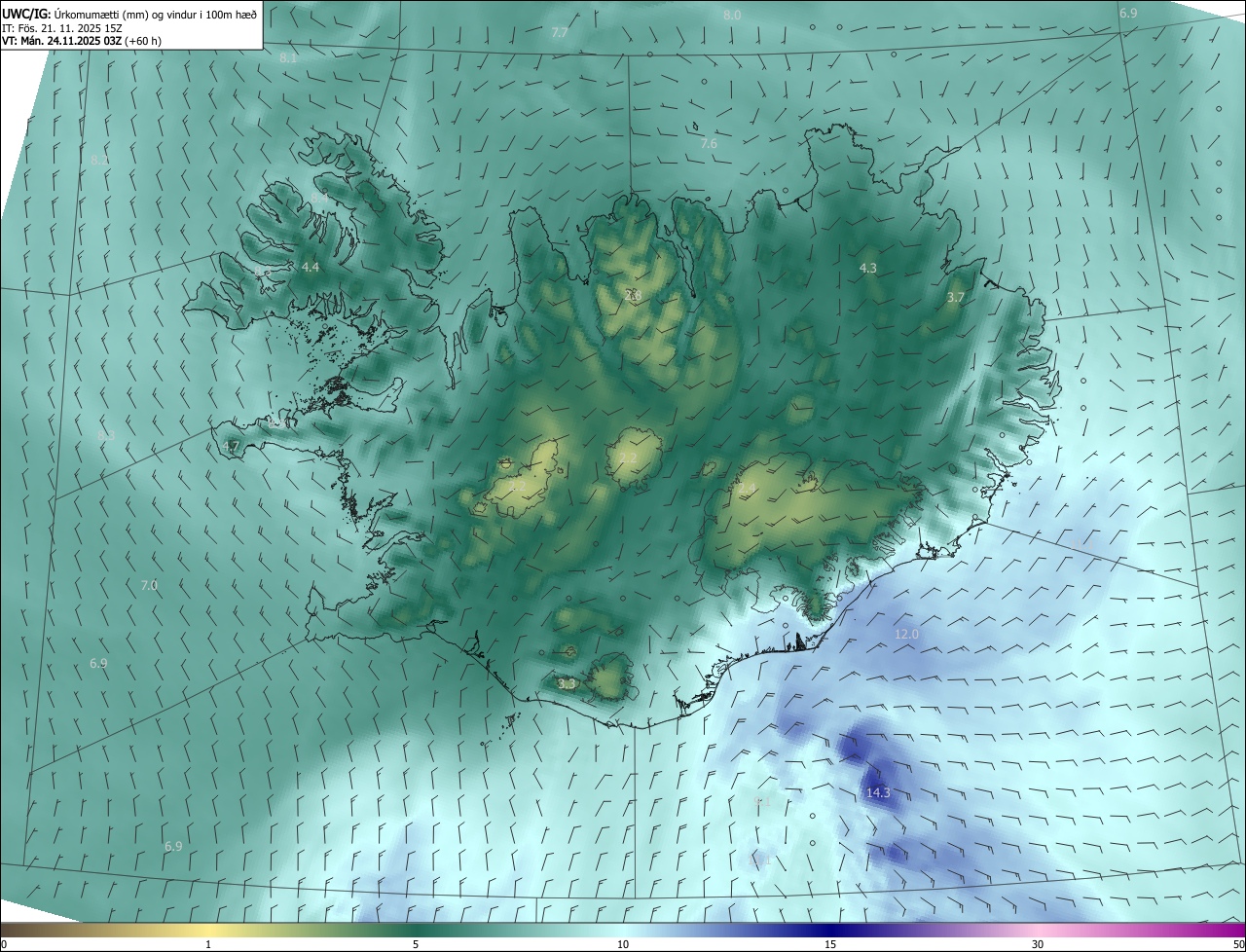The height and width of the screenshot is (952, 1246).
Task: Click the "30" tick label on the colour scale
Action: coord(1038,944)
